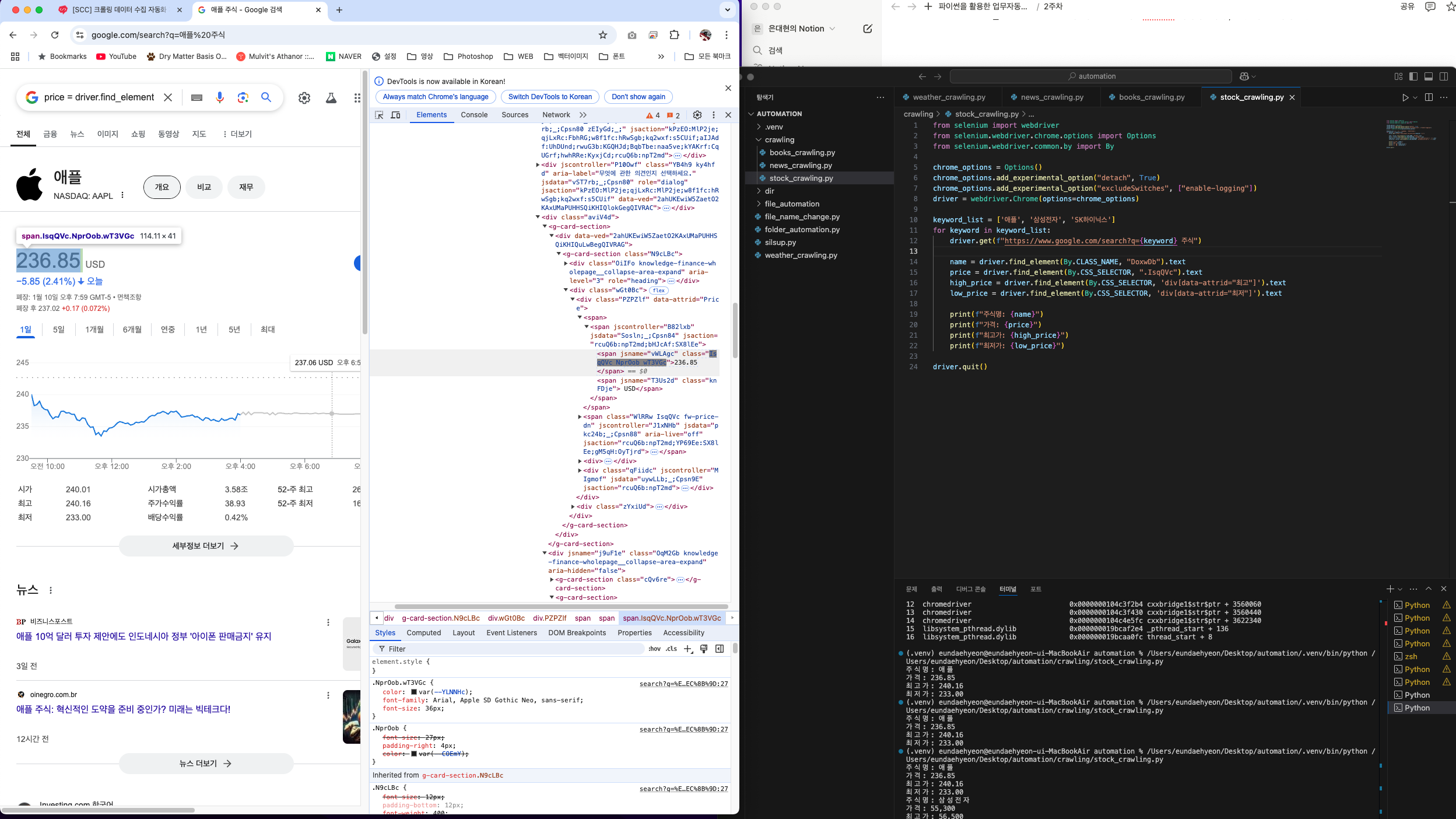Click the Elements panel horizontal scrollbar
The width and height of the screenshot is (1456, 819).
click(561, 607)
